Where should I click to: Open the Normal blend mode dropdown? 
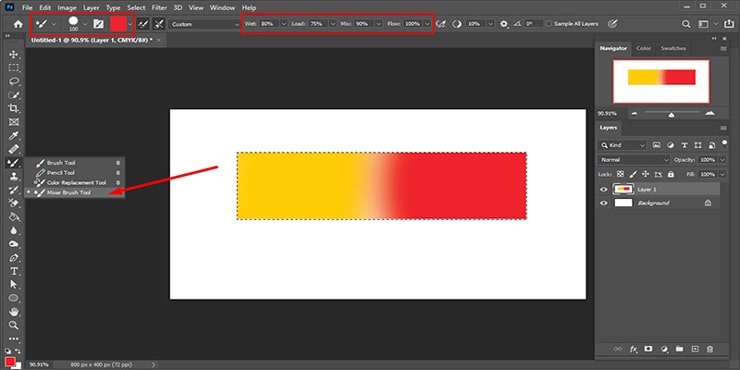click(633, 160)
